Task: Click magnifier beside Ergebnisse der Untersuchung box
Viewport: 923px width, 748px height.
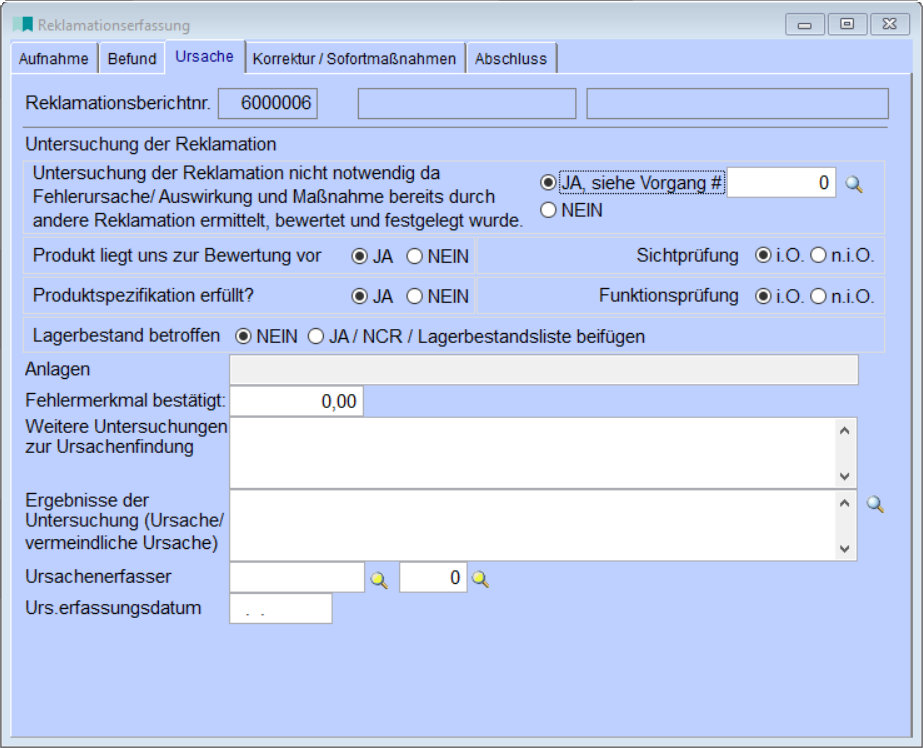Action: [x=875, y=505]
